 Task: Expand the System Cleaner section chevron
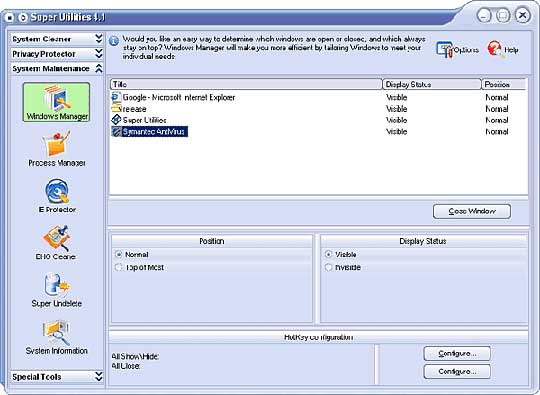point(99,39)
